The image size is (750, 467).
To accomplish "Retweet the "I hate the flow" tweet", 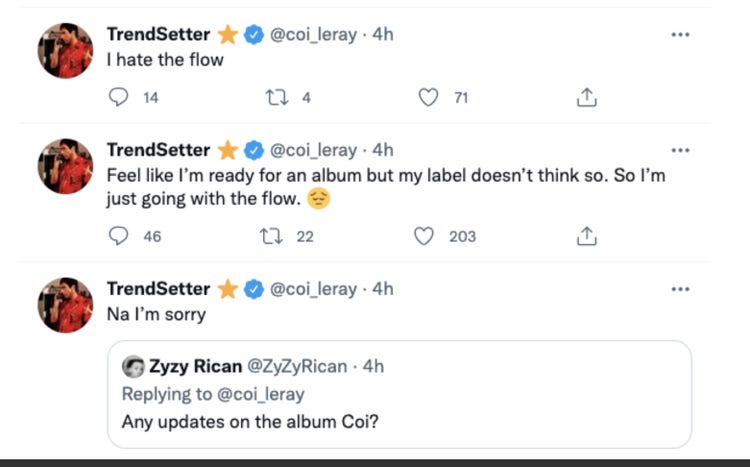I will 273,97.
